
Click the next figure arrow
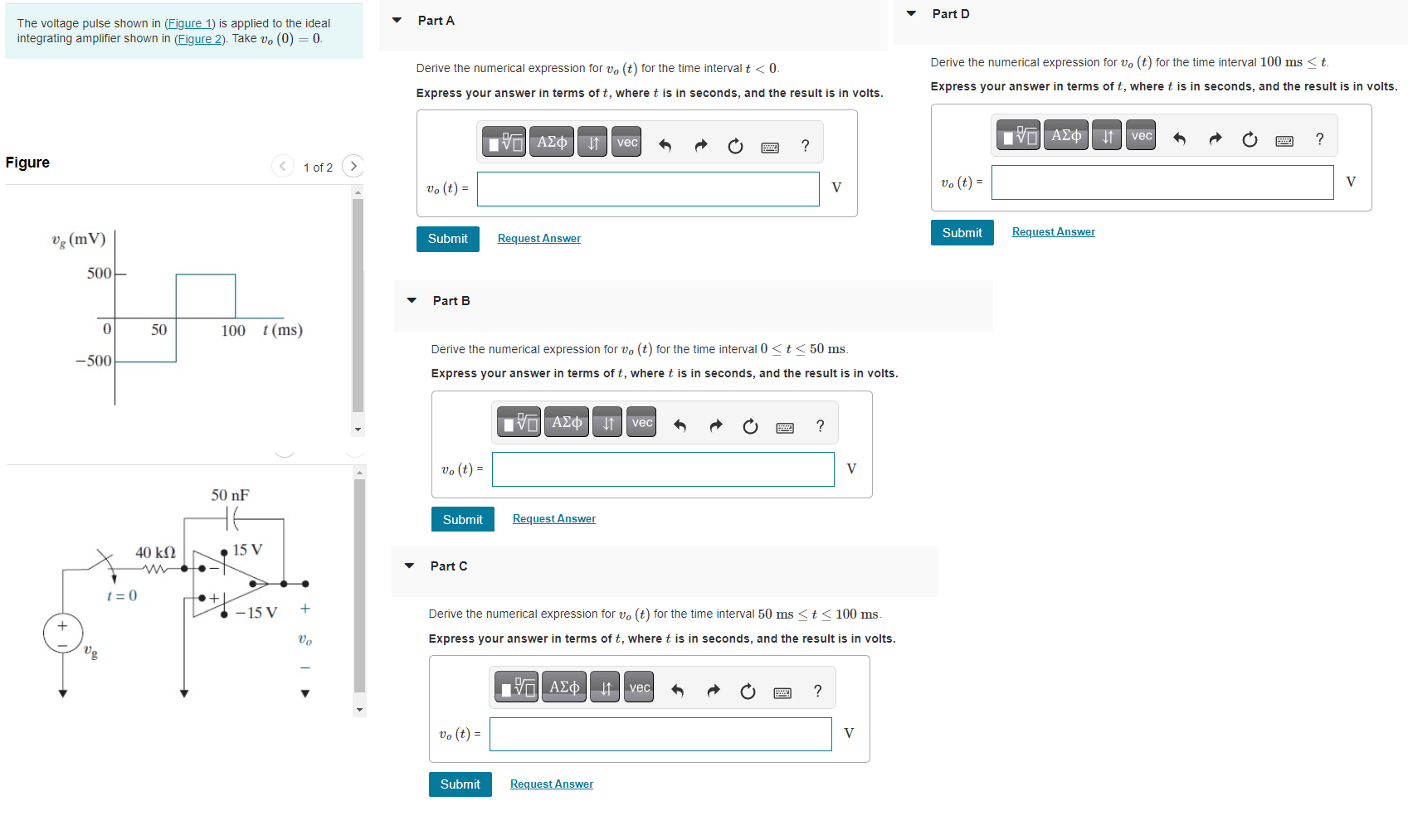coord(353,166)
